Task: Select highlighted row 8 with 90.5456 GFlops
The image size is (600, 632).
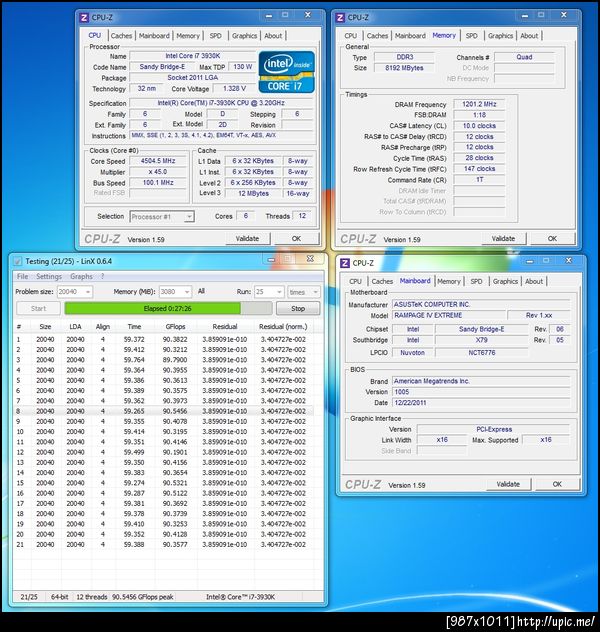Action: pos(163,411)
